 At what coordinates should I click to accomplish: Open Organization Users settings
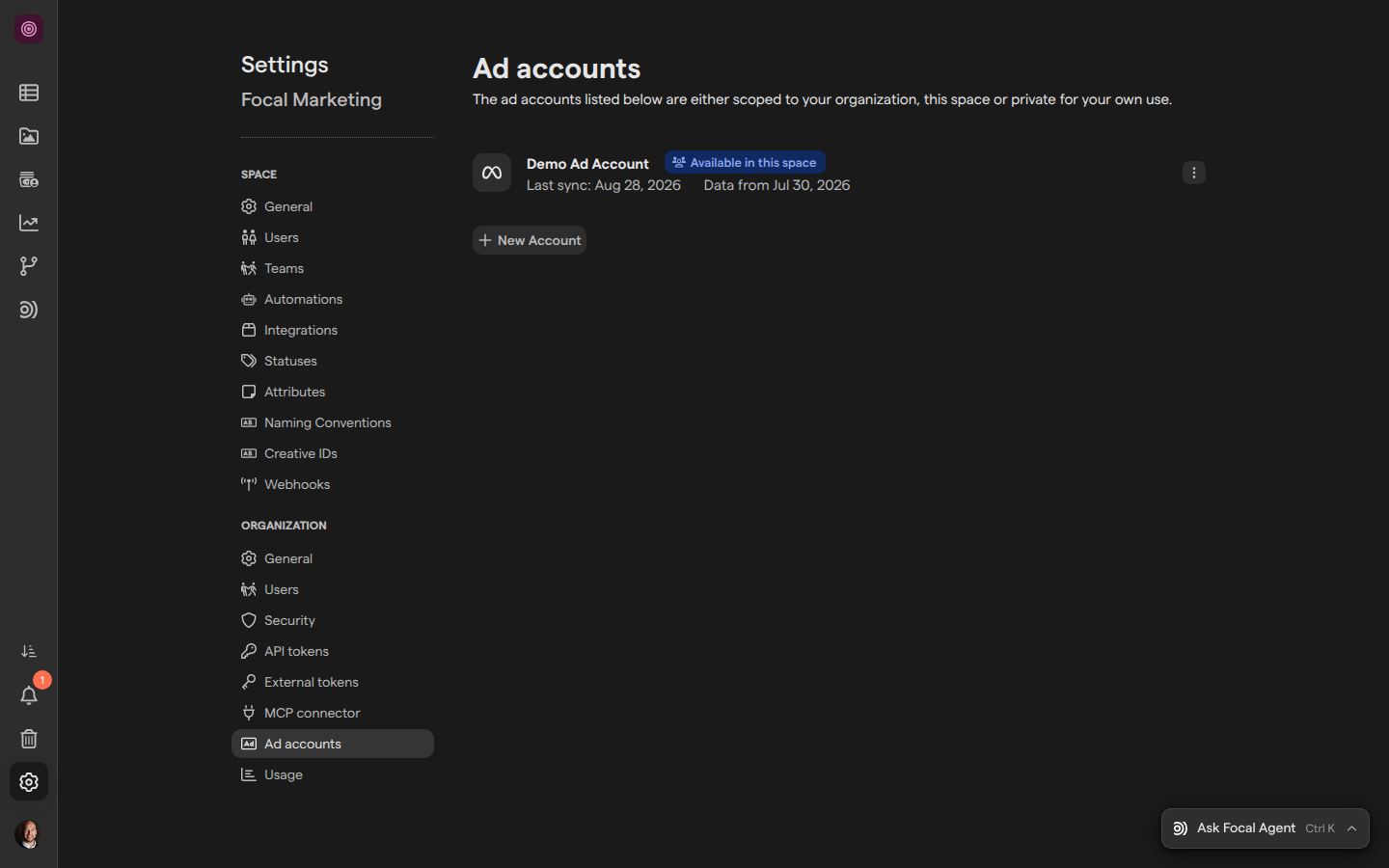point(333,589)
